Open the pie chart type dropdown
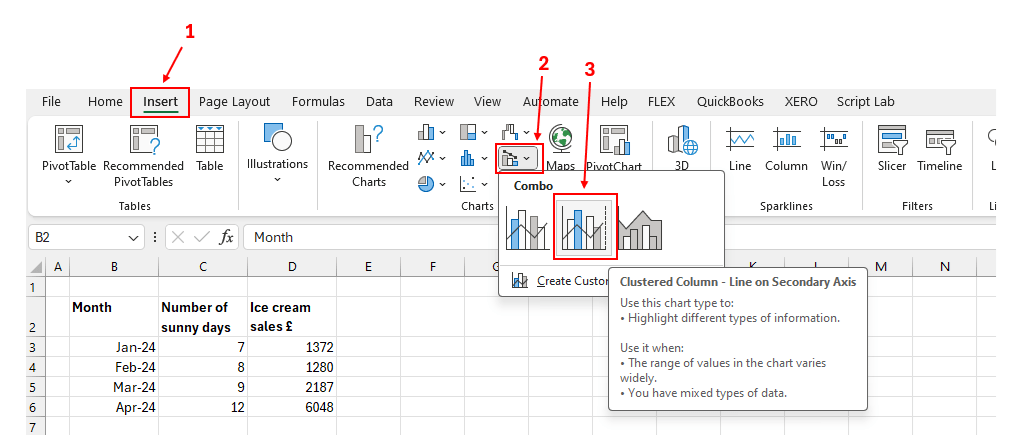 coord(432,184)
